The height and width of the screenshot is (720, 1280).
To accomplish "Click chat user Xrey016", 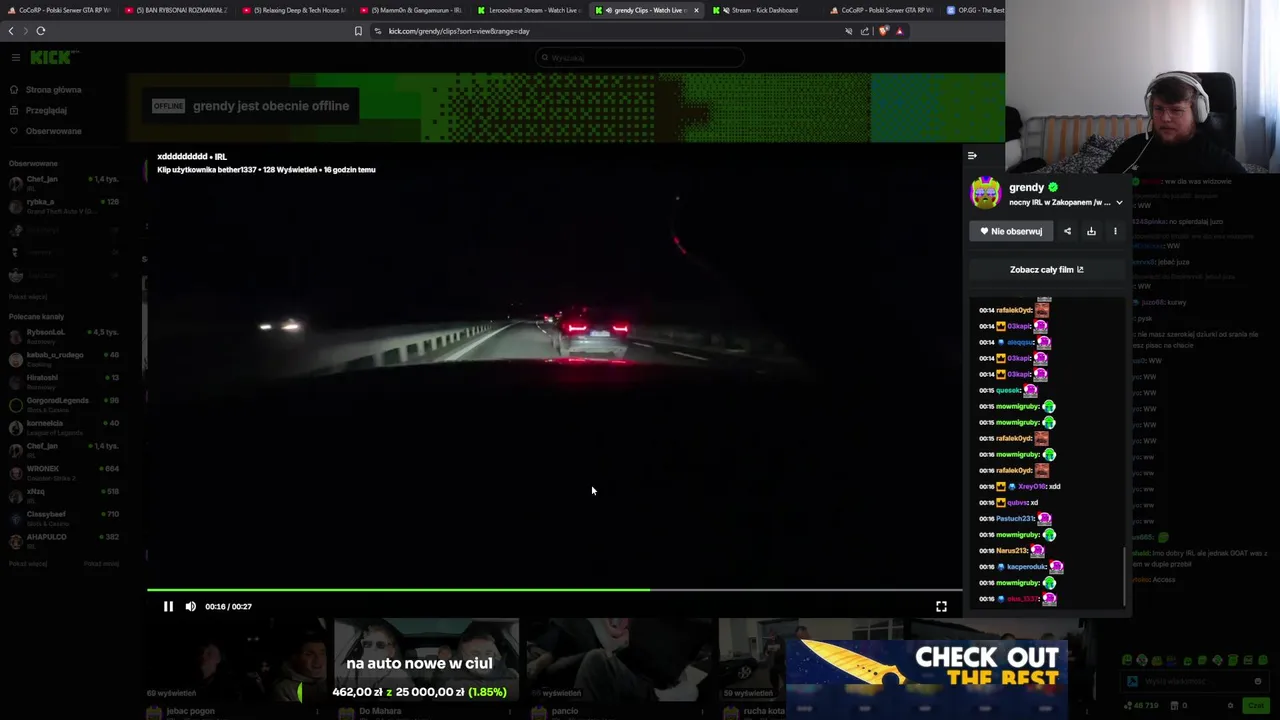I will (1033, 486).
